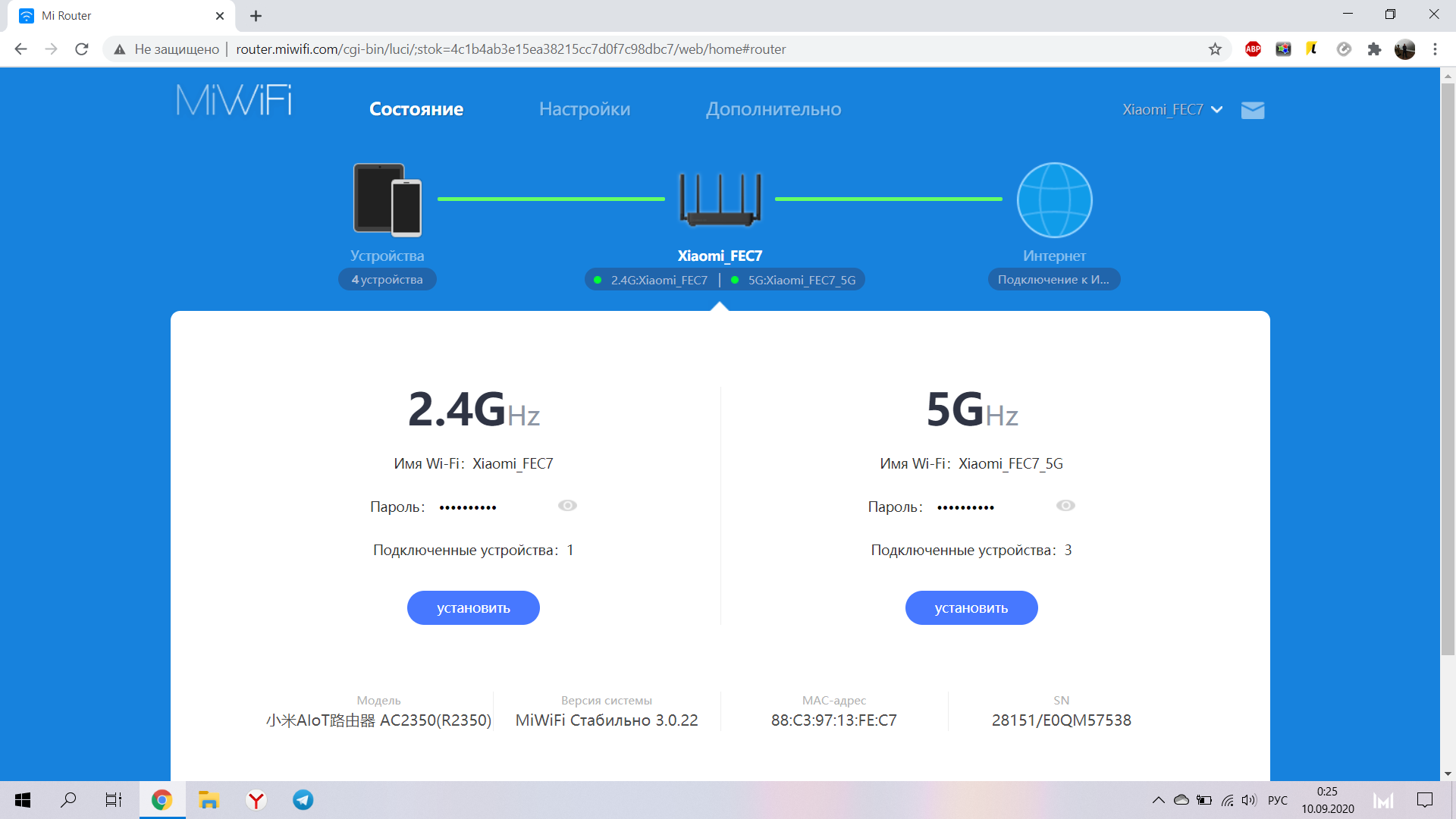Screen dimensions: 1456x819
Task: Open the Настройки tab
Action: click(x=585, y=109)
